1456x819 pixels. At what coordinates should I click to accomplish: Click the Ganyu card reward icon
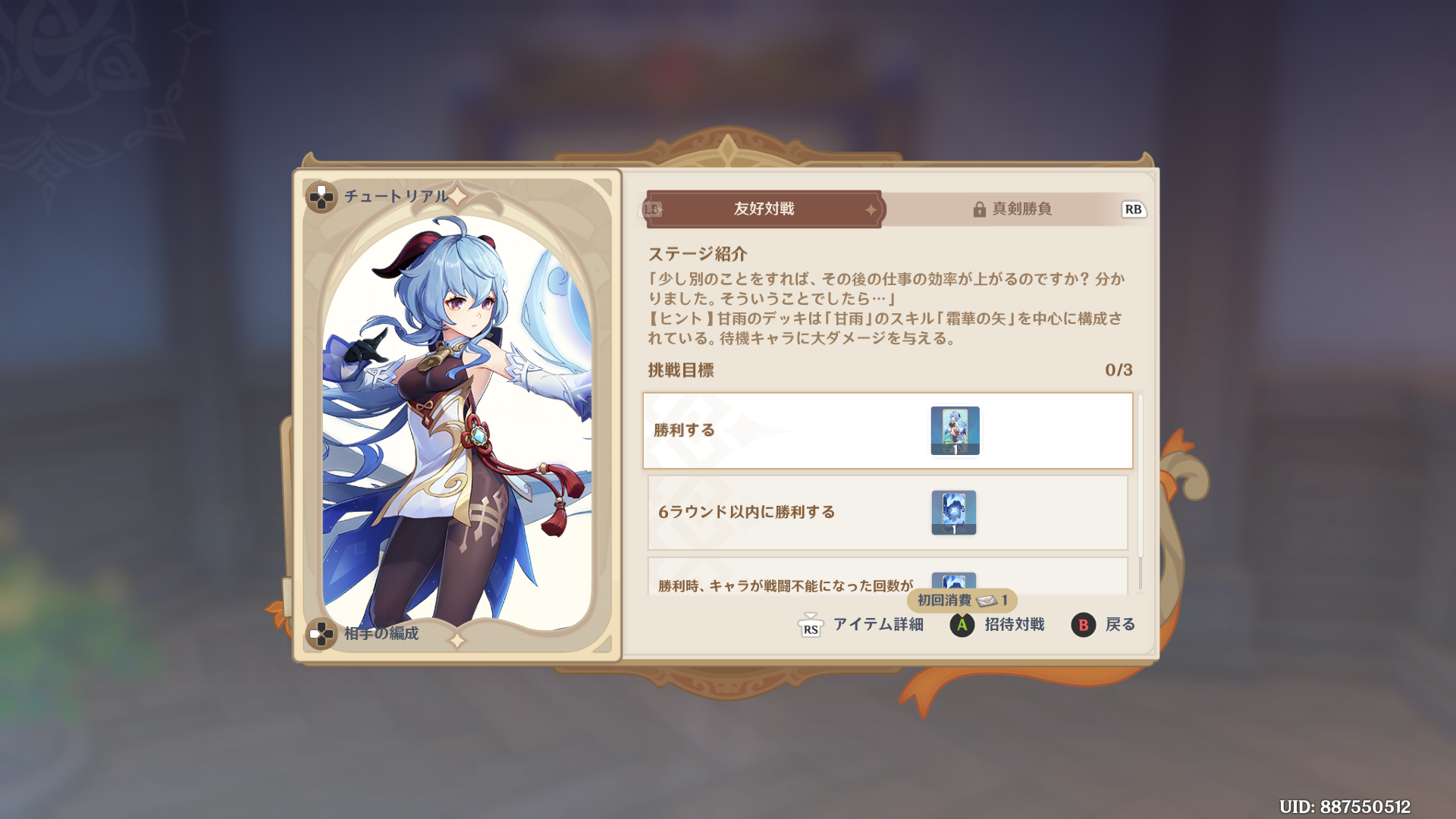955,431
